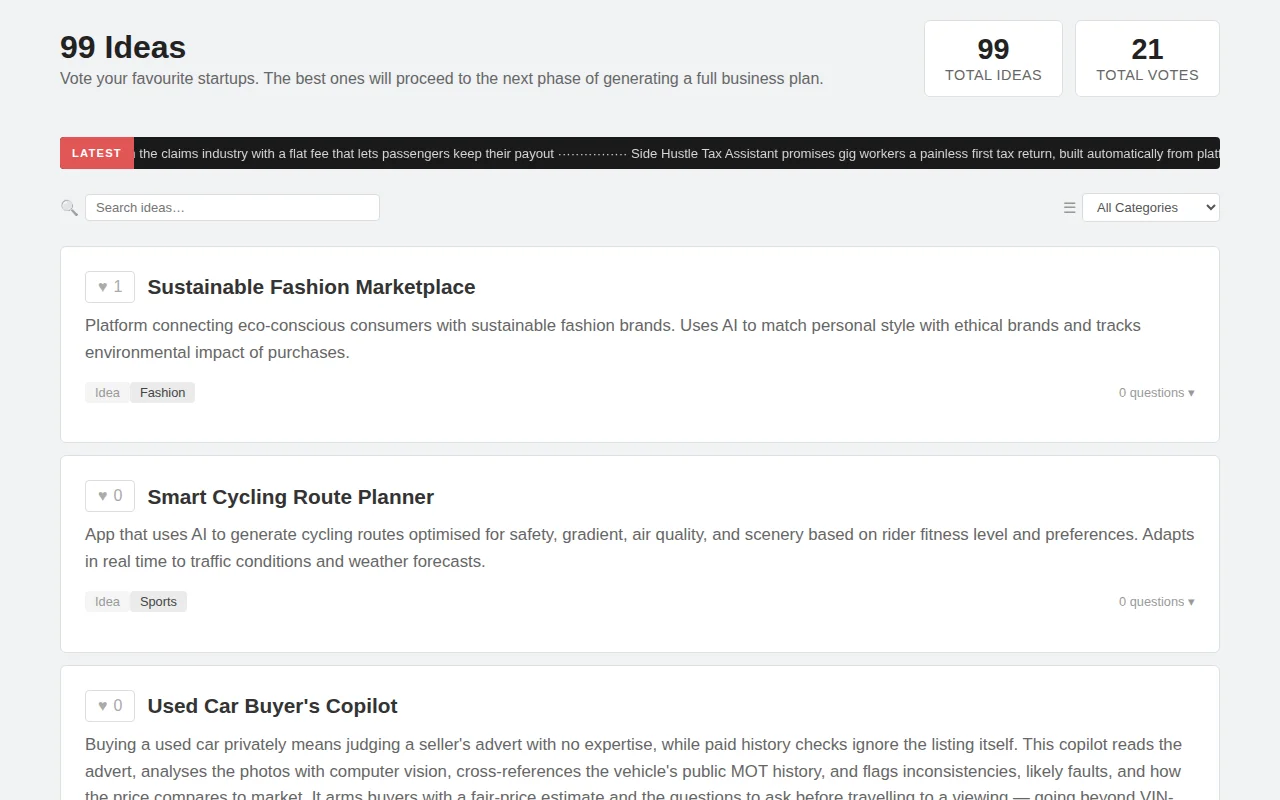Click the Total Ideas stat box
Screen dimensions: 1280x800
(x=993, y=59)
